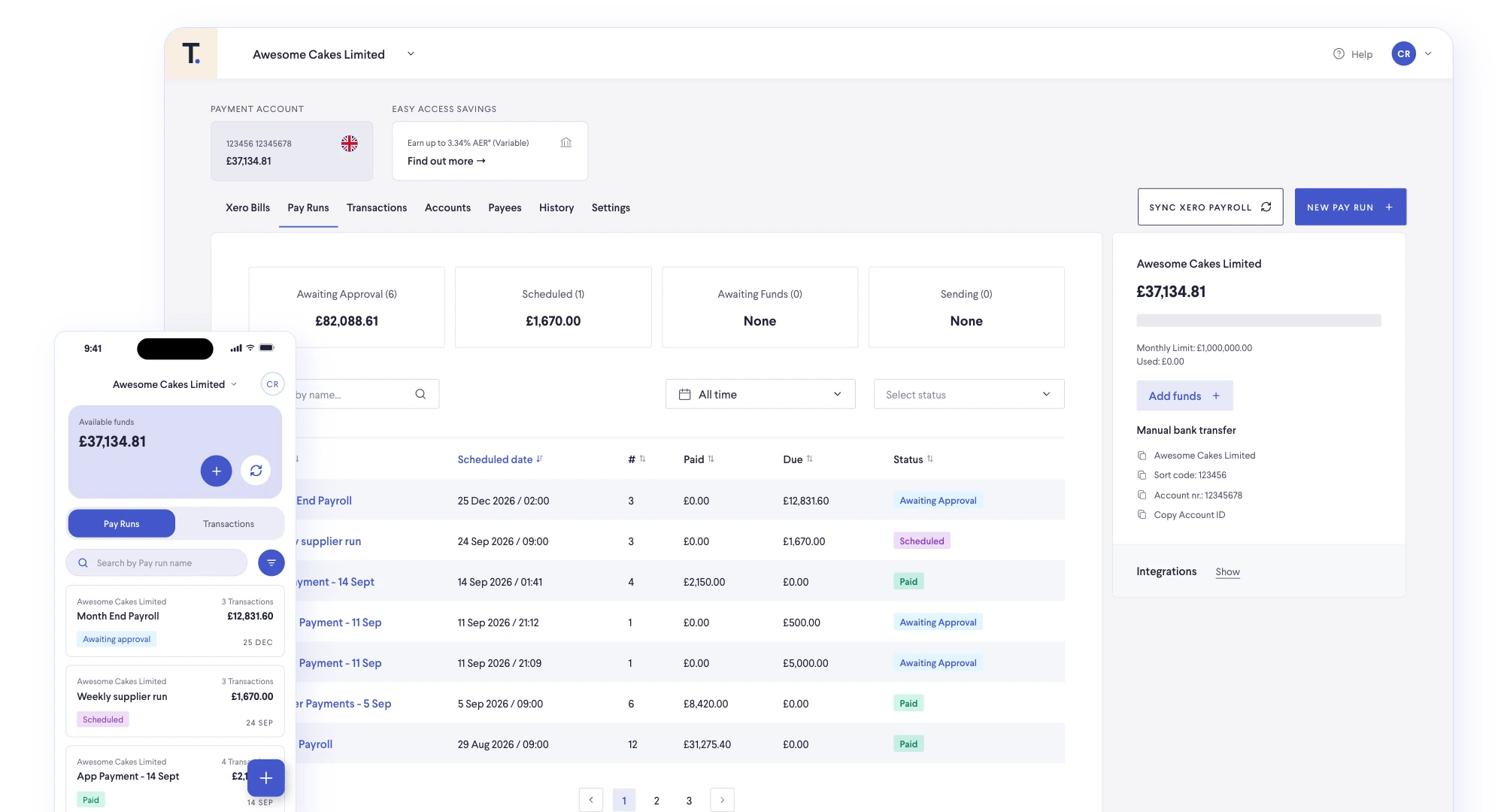Sort table by Status column arrows

(930, 459)
